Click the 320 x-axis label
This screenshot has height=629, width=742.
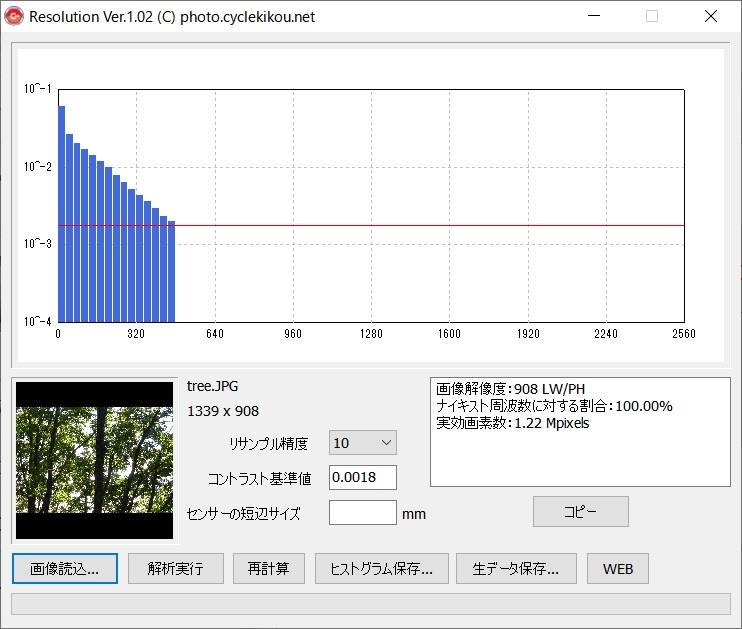click(136, 334)
